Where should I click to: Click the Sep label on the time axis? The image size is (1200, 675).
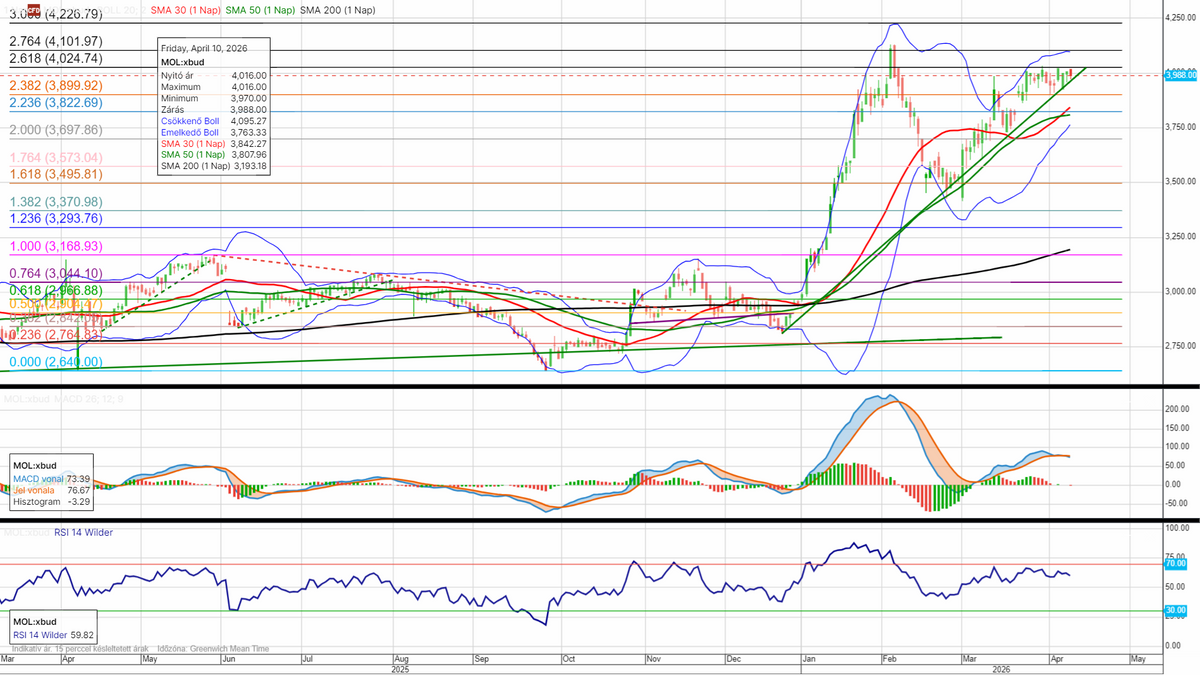coord(481,661)
